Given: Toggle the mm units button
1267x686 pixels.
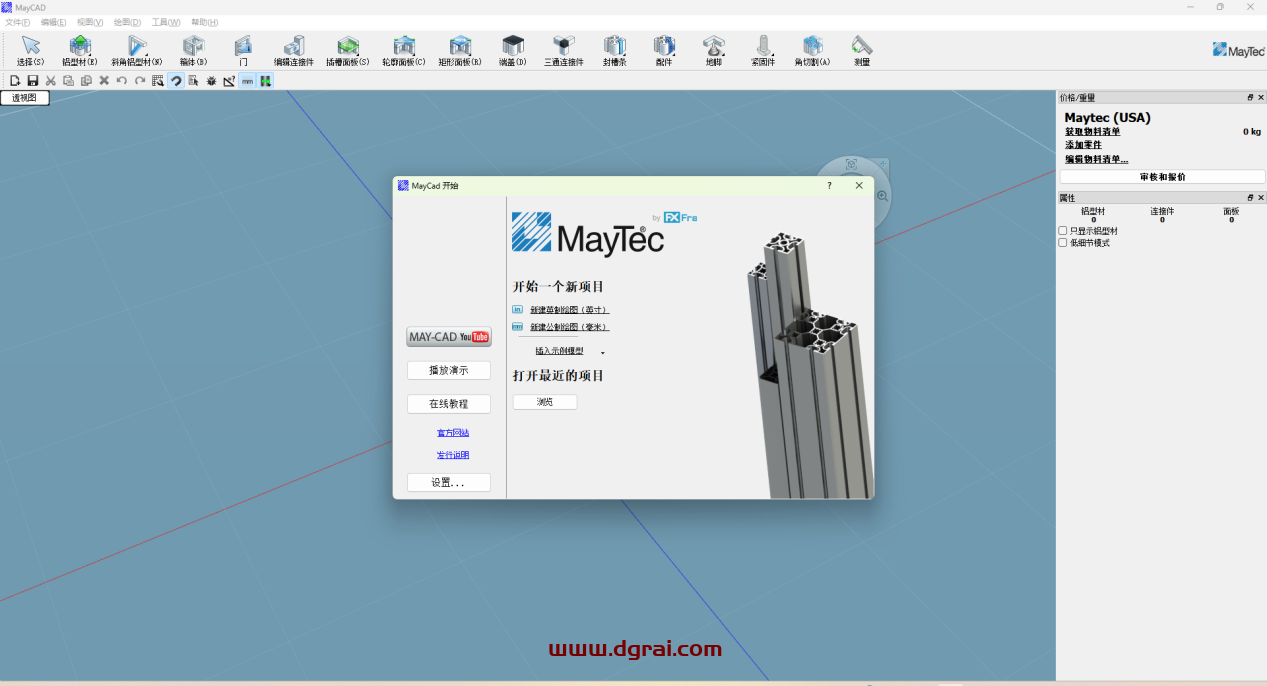Looking at the screenshot, I should [247, 80].
